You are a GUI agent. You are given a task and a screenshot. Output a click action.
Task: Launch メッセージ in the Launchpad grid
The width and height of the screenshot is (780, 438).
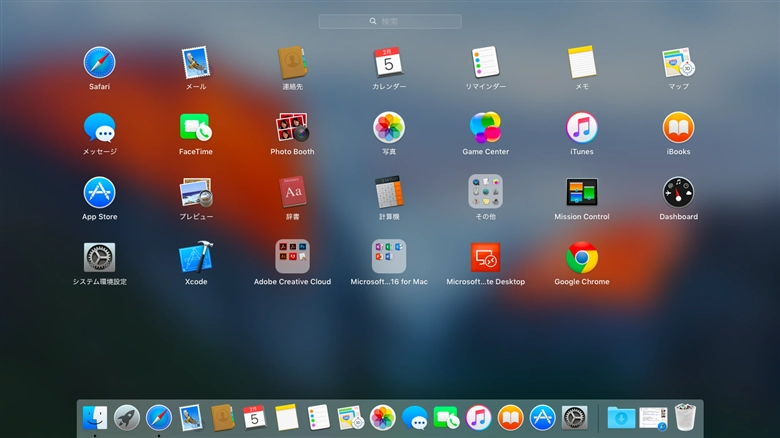coord(99,128)
